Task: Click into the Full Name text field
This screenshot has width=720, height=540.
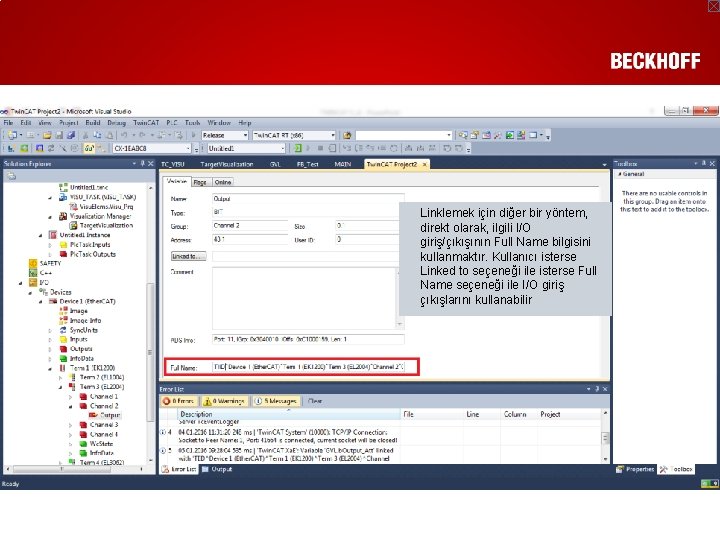Action: pyautogui.click(x=308, y=367)
